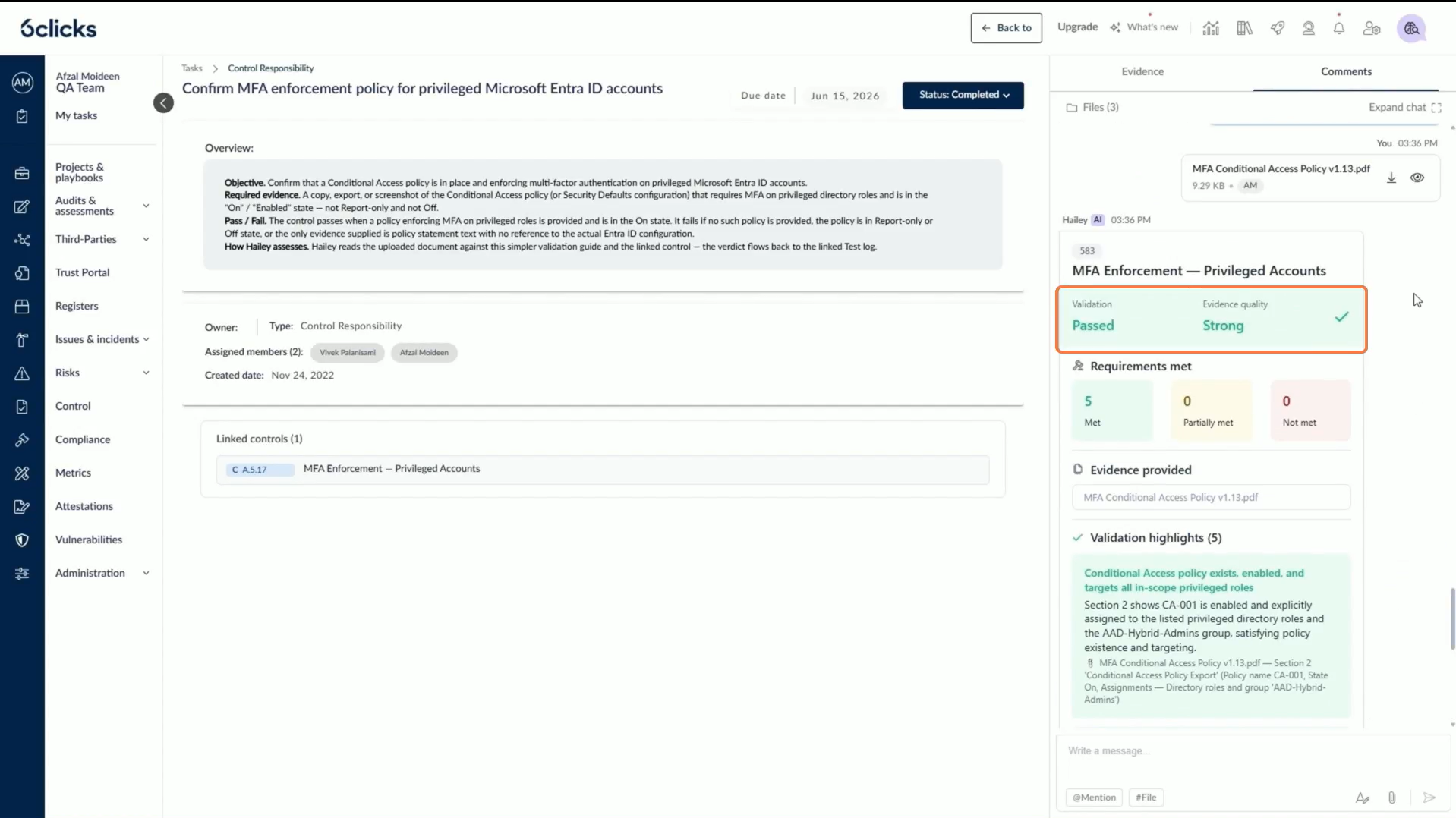Click the Compliance gavel sidebar icon
1456x818 pixels.
pyautogui.click(x=22, y=440)
